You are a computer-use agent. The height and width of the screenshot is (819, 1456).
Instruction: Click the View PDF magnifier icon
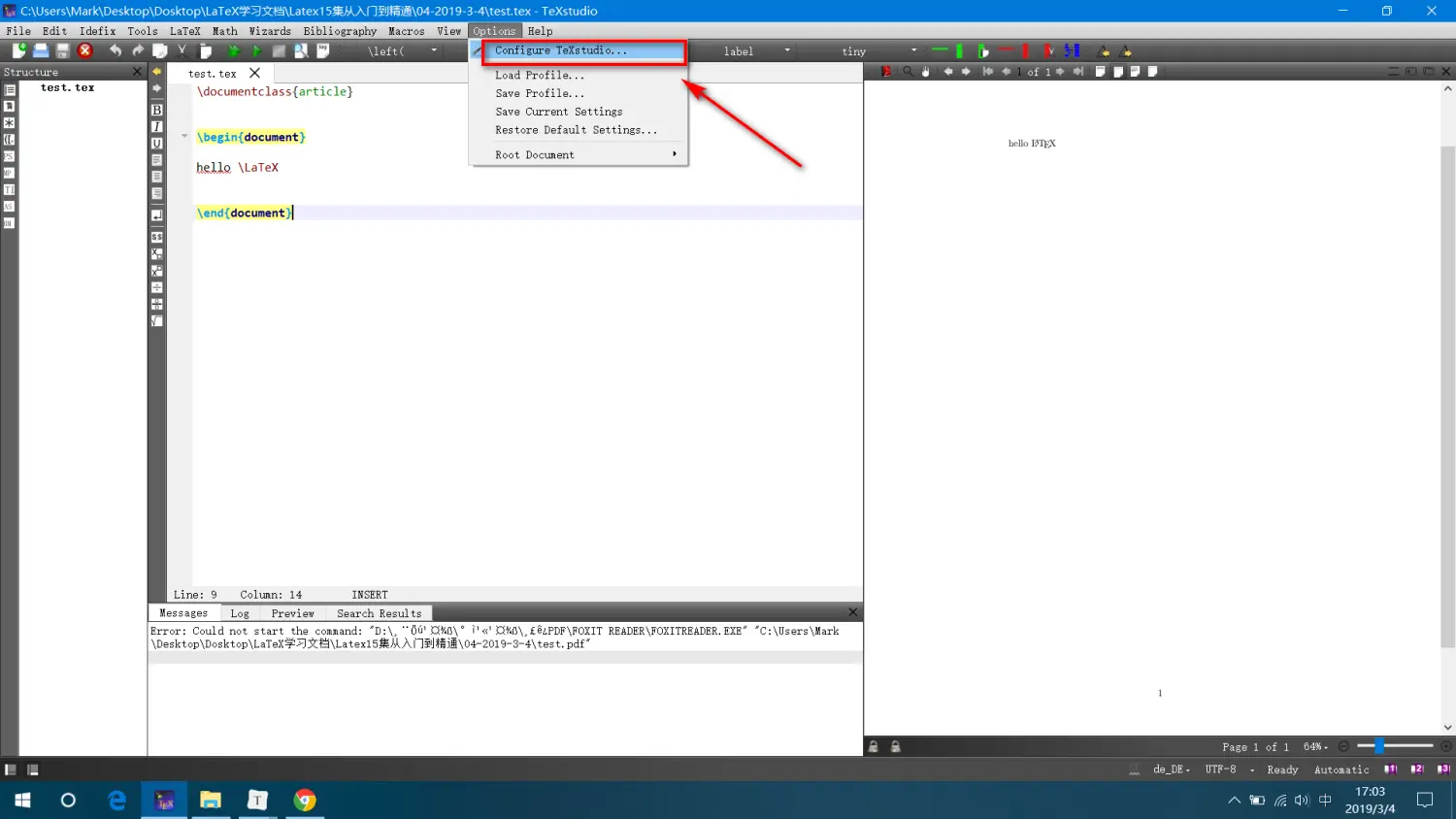click(x=301, y=50)
